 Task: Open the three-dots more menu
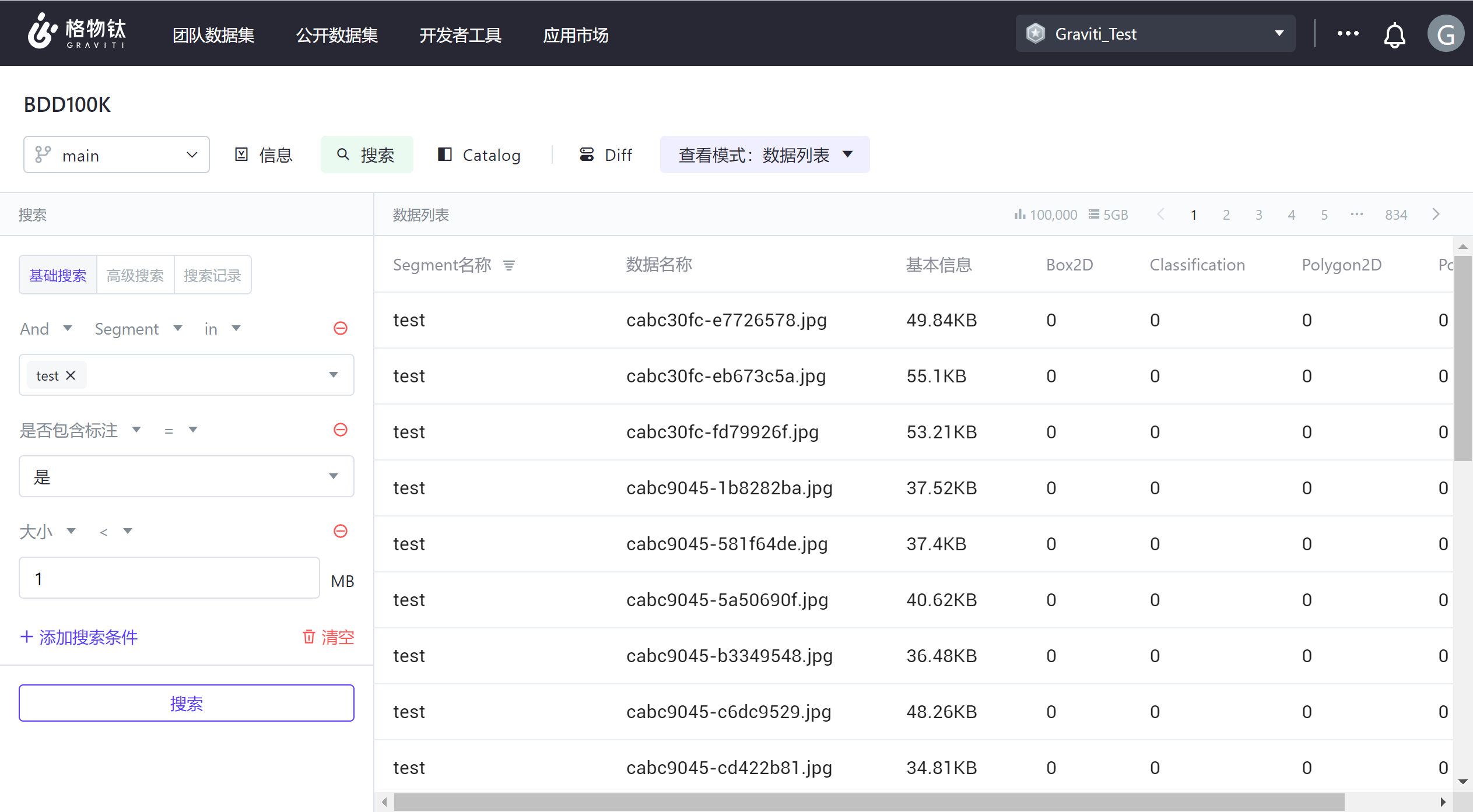tap(1348, 34)
